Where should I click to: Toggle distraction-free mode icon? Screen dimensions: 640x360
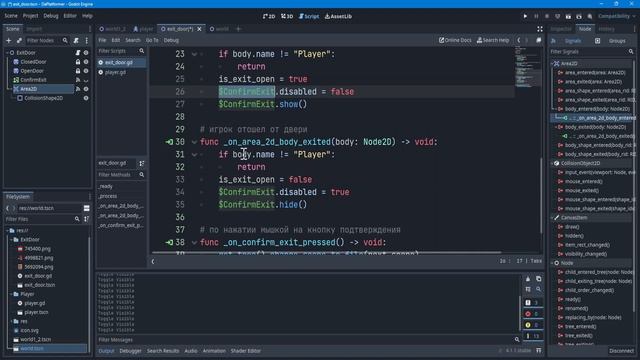[540, 29]
